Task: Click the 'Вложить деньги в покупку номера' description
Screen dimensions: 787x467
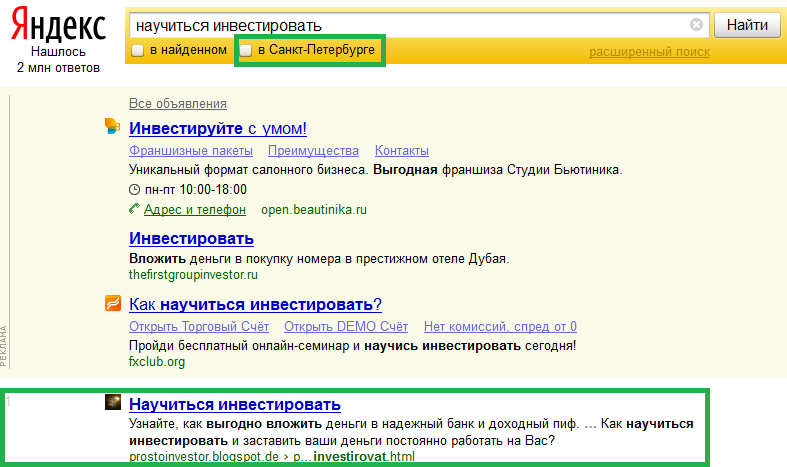Action: point(319,259)
